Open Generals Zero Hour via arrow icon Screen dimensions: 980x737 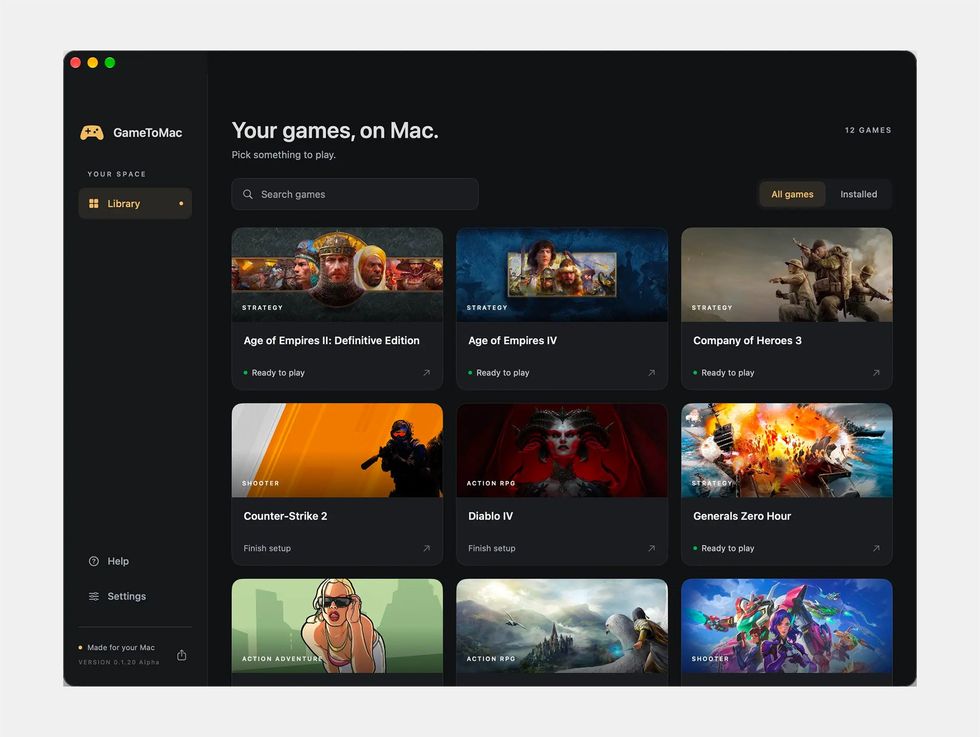point(876,548)
